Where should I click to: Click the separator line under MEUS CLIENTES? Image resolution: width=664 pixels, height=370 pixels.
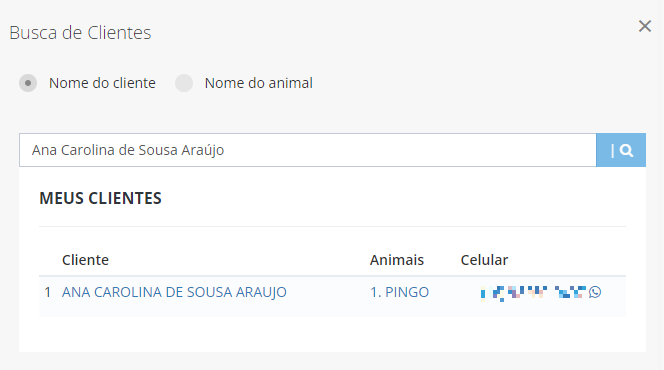(332, 226)
